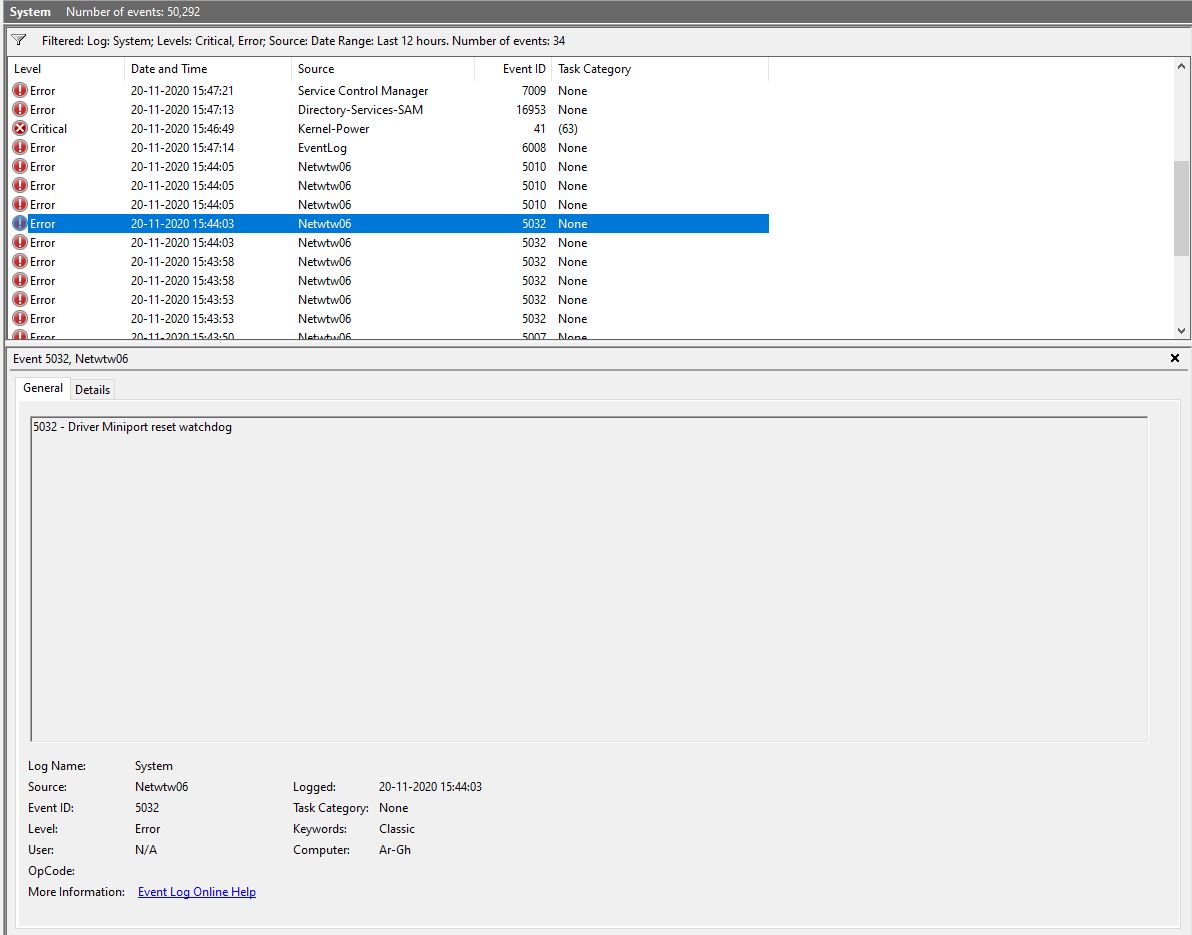Sort by Task Category column header
This screenshot has height=935, width=1192.
pyautogui.click(x=660, y=69)
